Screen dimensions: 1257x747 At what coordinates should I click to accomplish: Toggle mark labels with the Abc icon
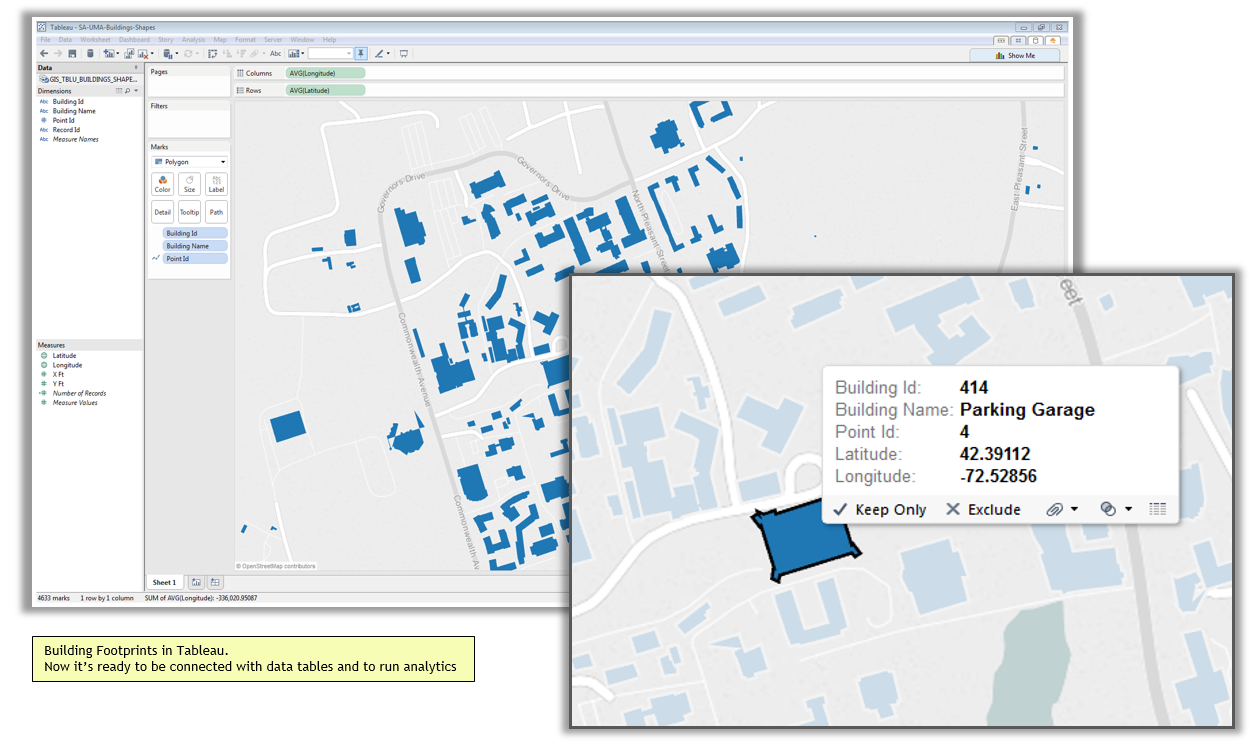click(275, 54)
